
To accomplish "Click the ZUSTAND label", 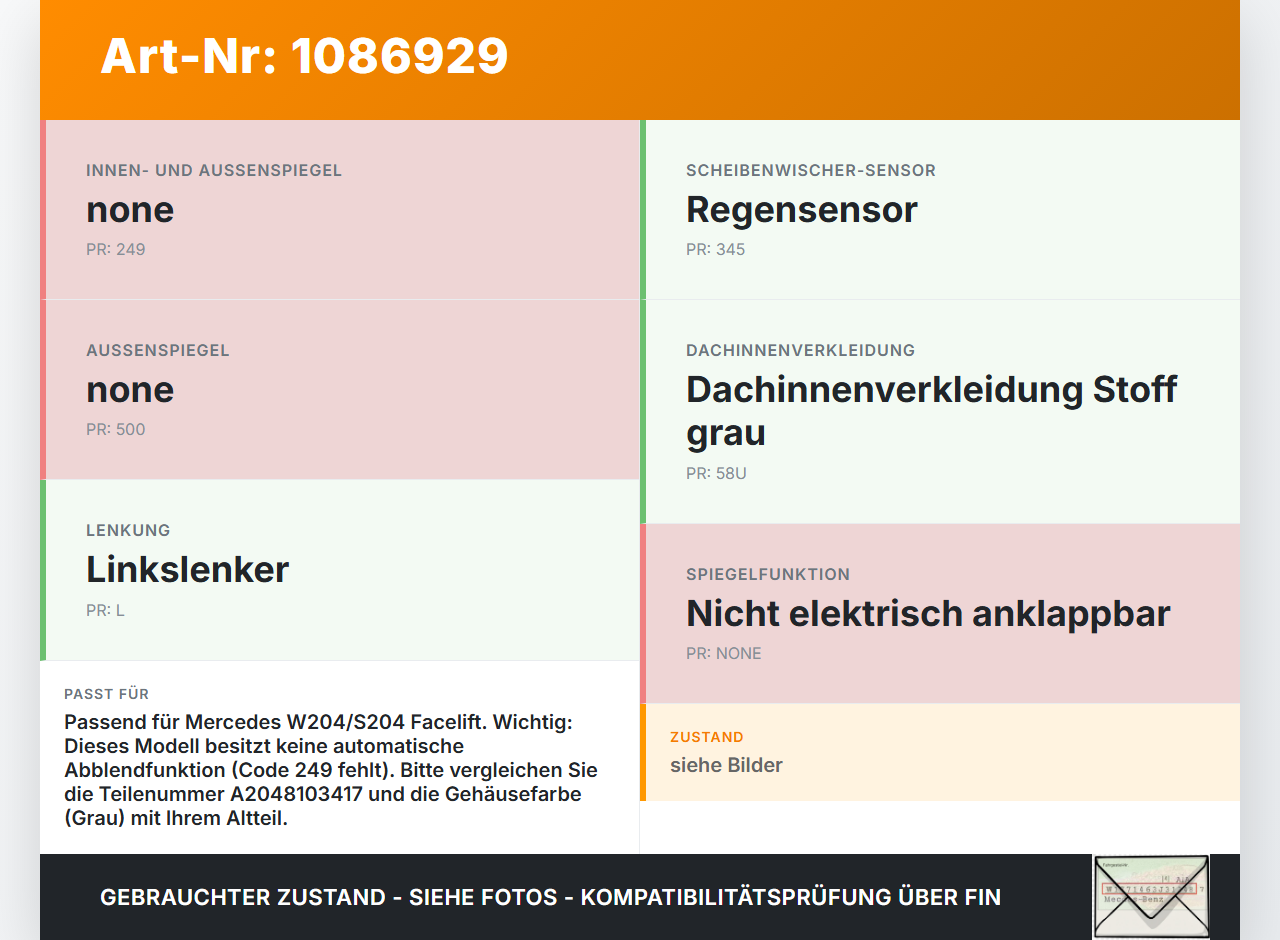I will coord(707,737).
